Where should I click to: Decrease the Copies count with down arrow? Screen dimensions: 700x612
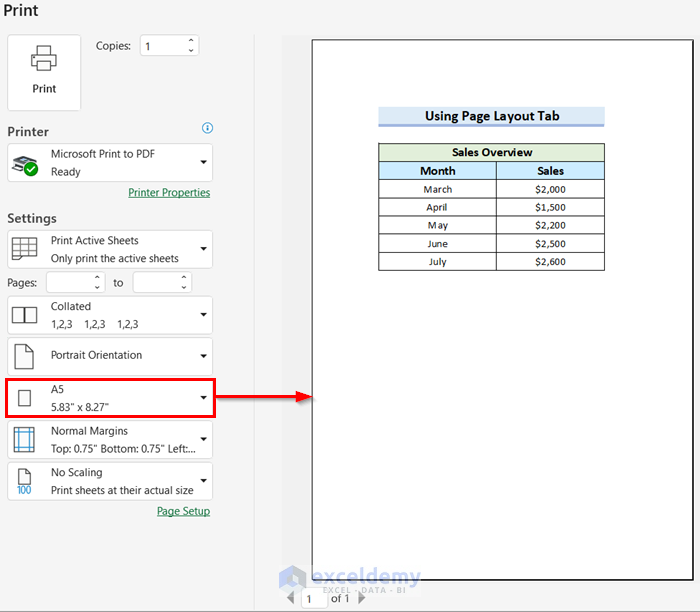pyautogui.click(x=191, y=50)
